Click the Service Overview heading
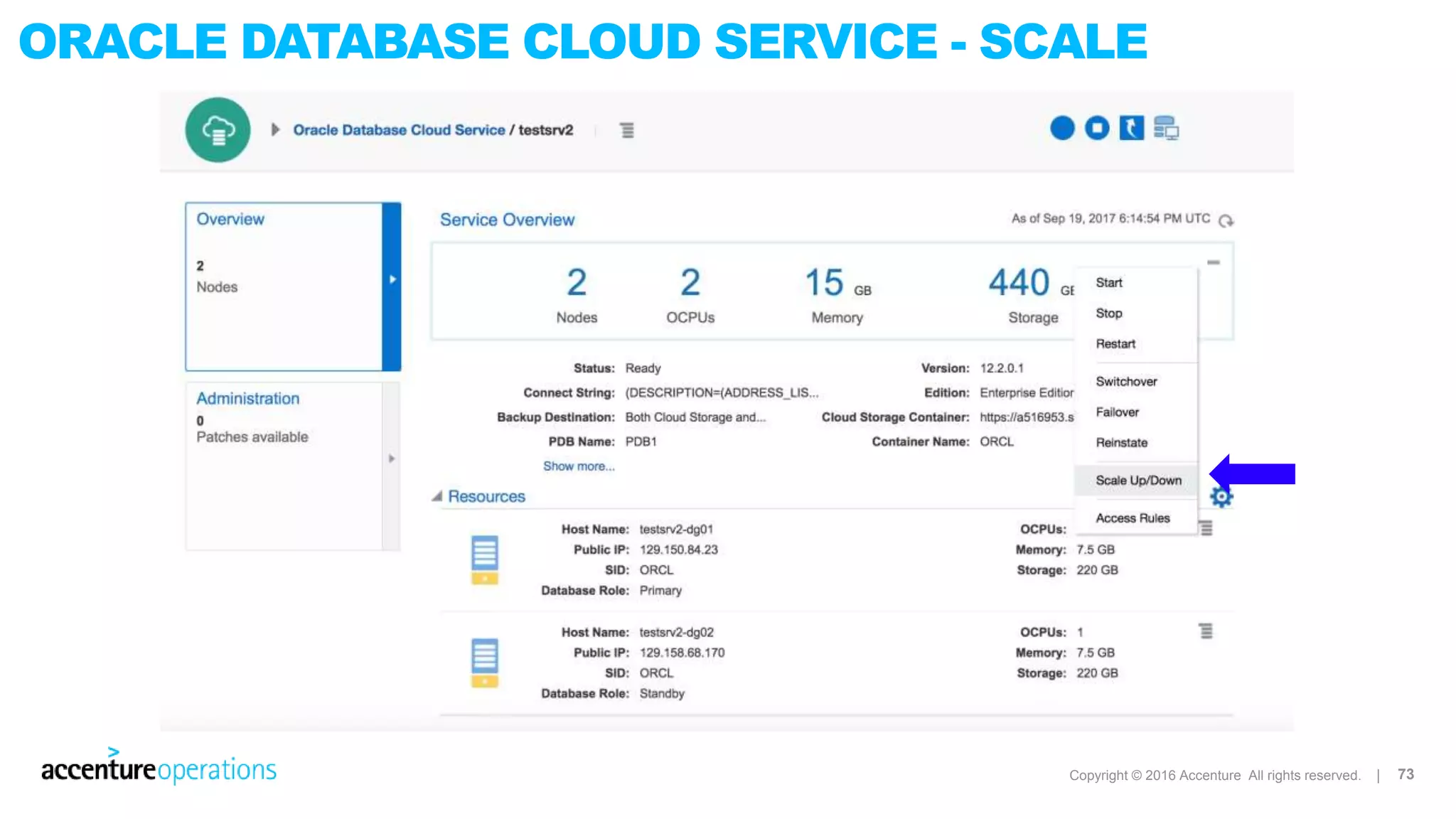 (x=507, y=220)
